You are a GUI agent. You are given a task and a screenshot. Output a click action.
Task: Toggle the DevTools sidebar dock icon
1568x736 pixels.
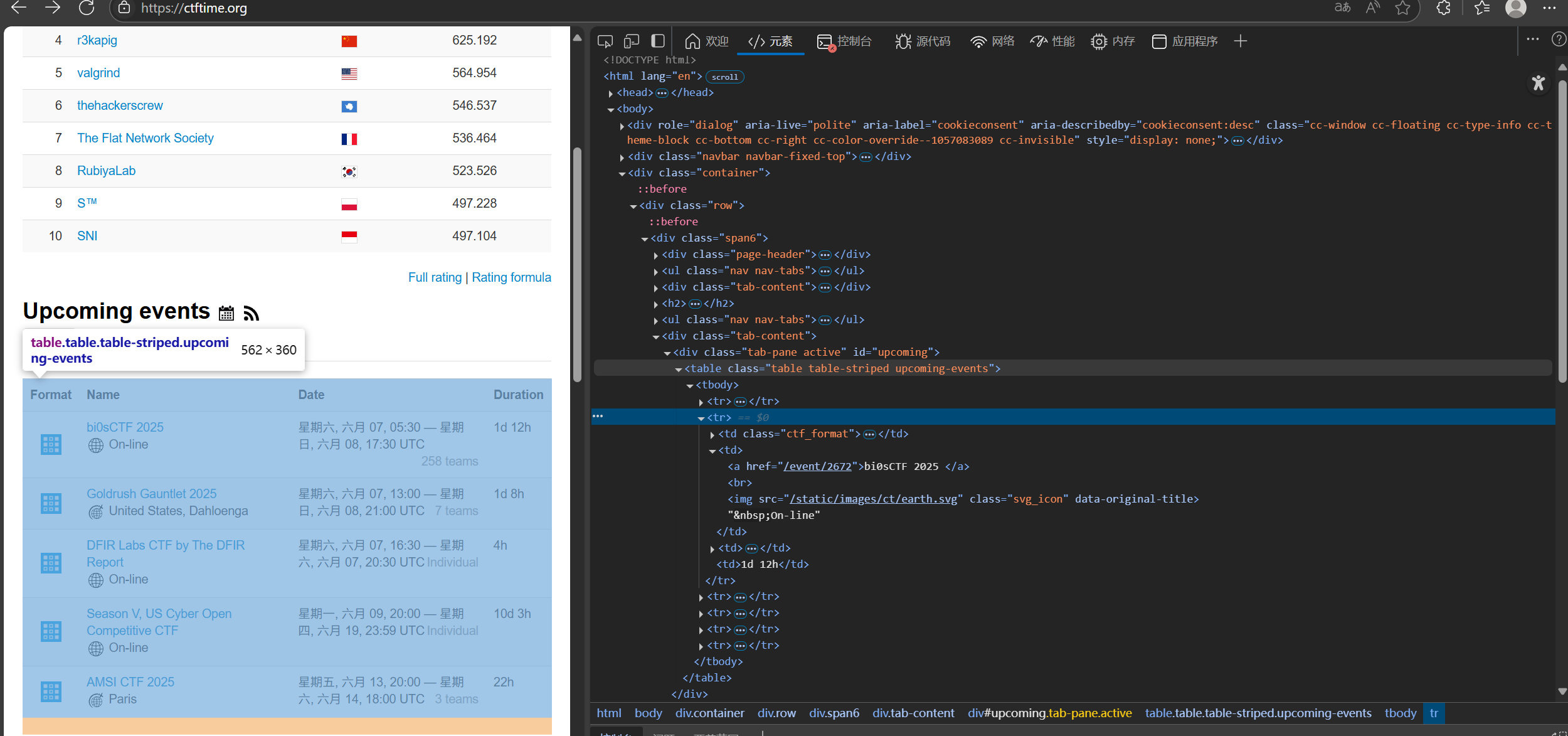point(657,41)
